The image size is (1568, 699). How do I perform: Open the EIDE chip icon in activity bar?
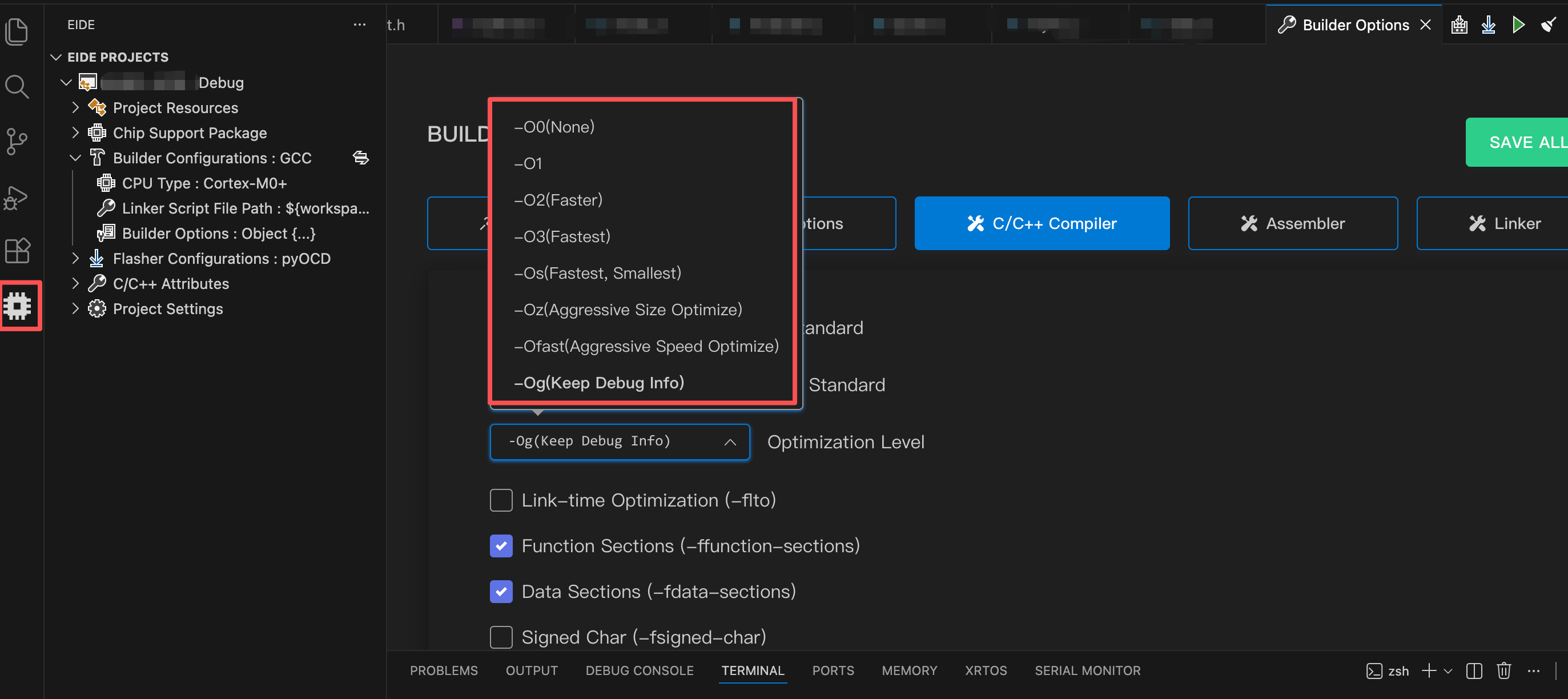pos(18,306)
